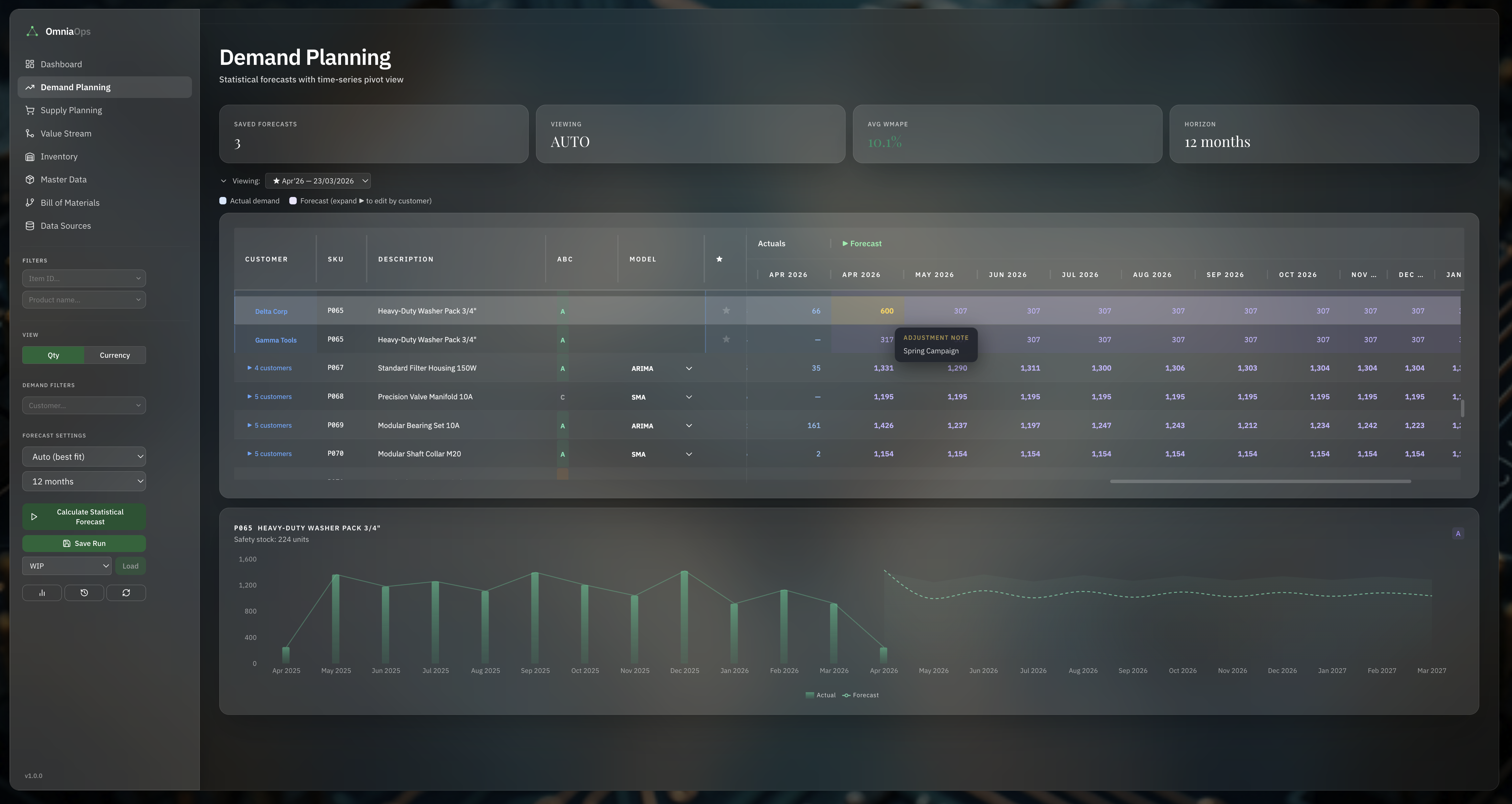Open the Auto (best fit) forecast dropdown
Screen dimensions: 1512x804
pos(84,456)
